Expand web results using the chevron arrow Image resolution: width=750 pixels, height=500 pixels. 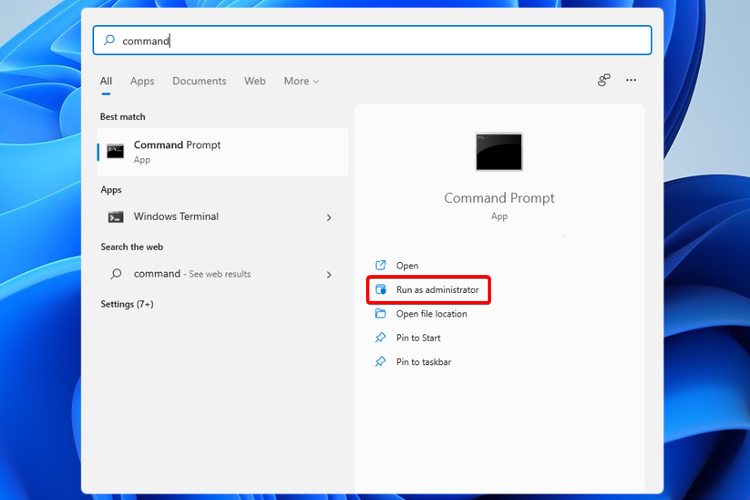click(x=329, y=274)
